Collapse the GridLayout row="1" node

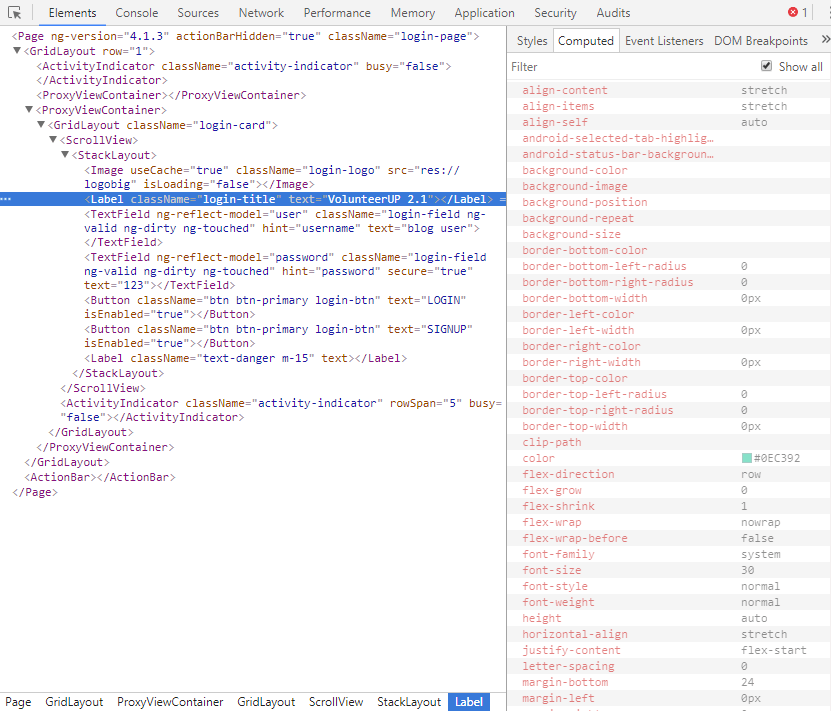point(17,51)
